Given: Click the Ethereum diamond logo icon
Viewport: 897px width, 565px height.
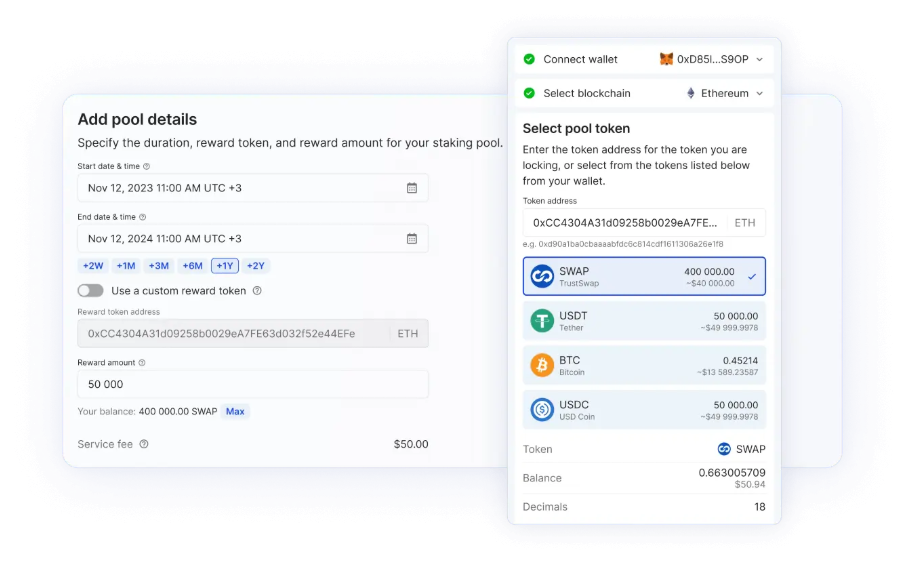Looking at the screenshot, I should [690, 93].
